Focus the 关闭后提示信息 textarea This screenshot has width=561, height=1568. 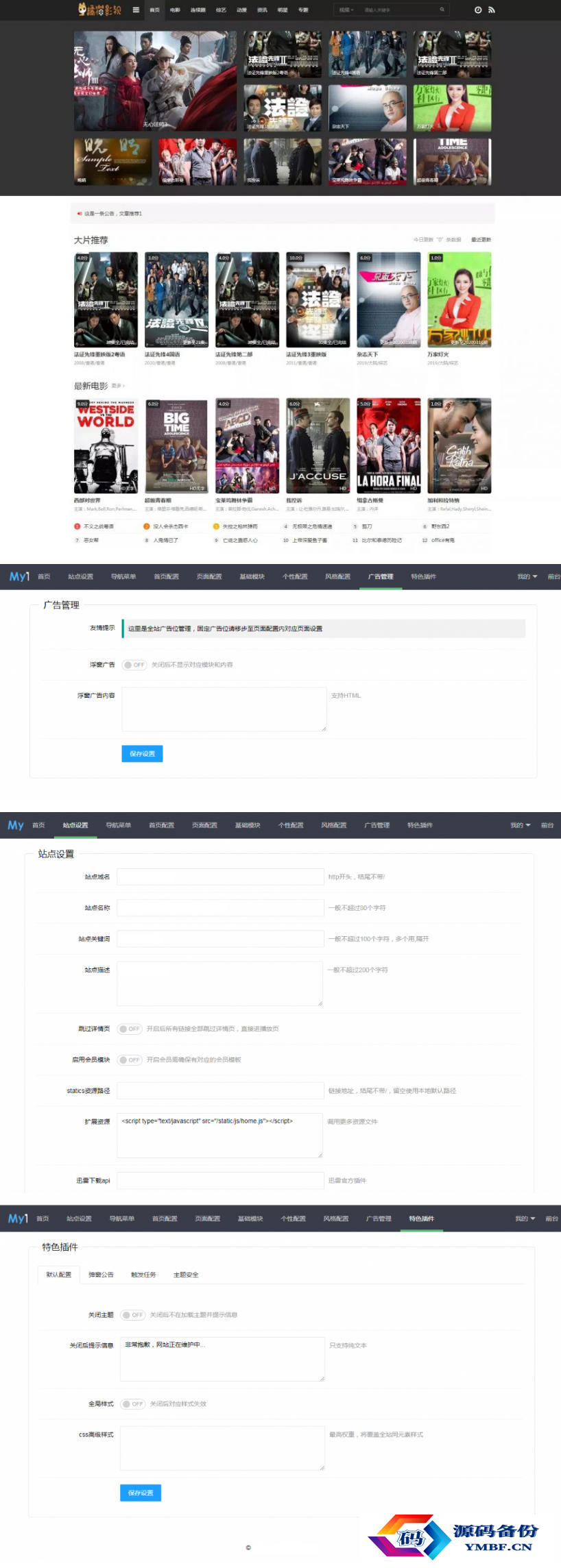click(x=222, y=1359)
